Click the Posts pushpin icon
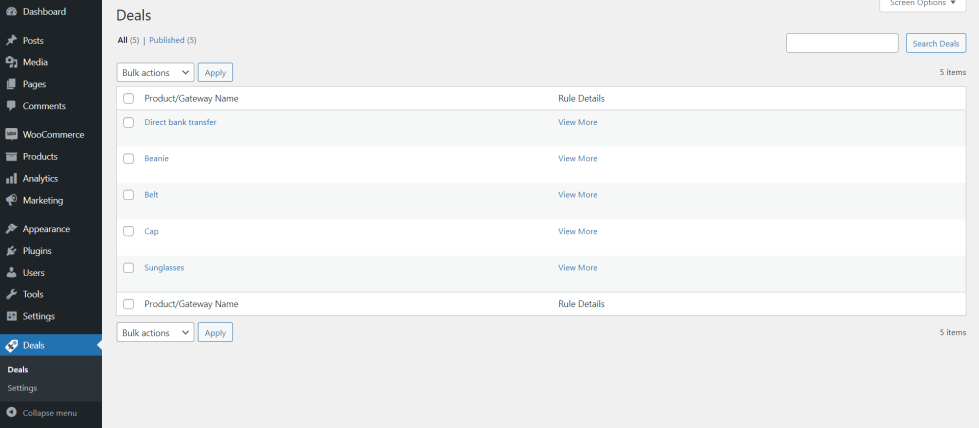979x428 pixels. 11,41
